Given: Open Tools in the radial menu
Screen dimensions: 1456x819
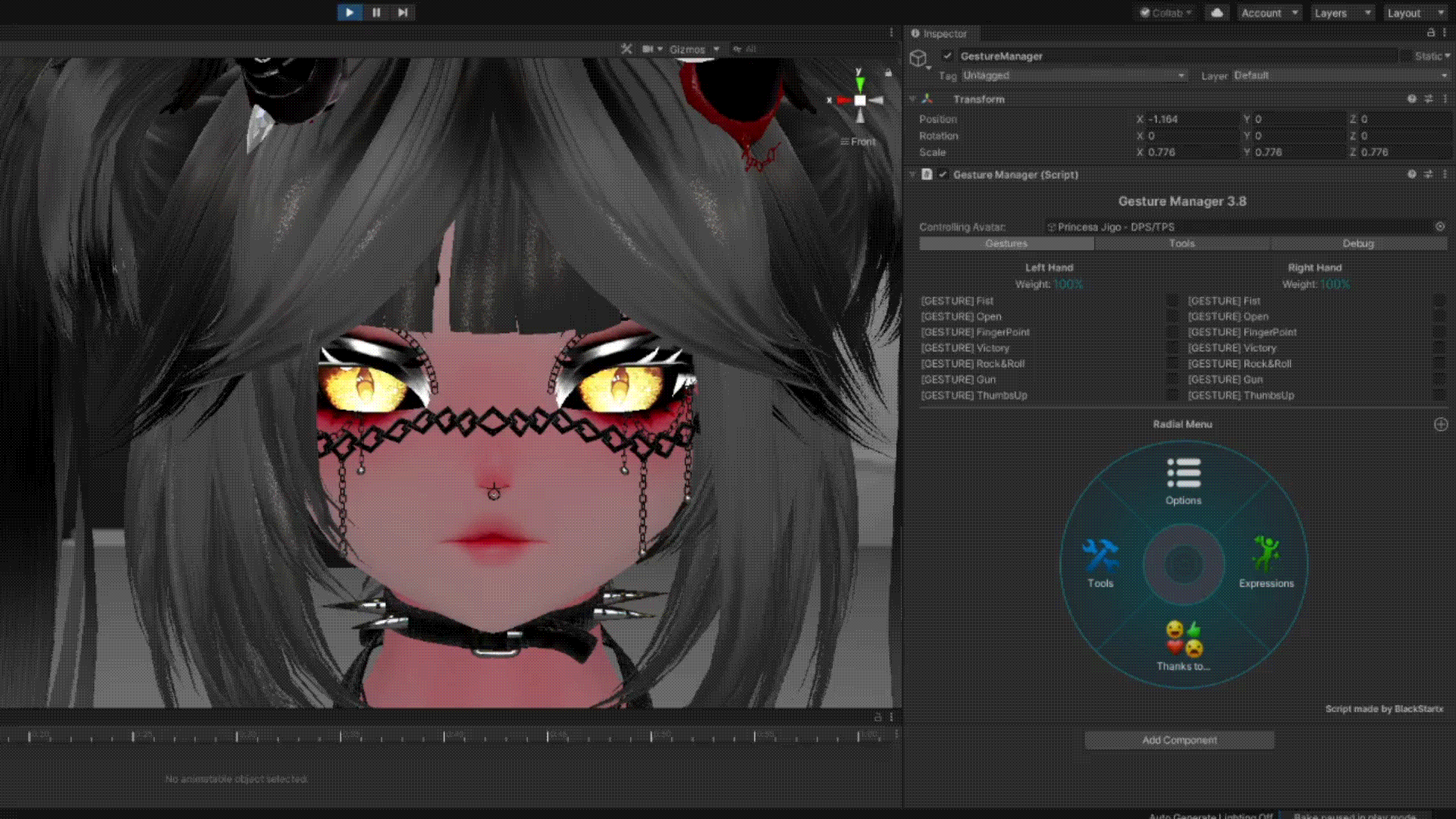Looking at the screenshot, I should (x=1100, y=564).
